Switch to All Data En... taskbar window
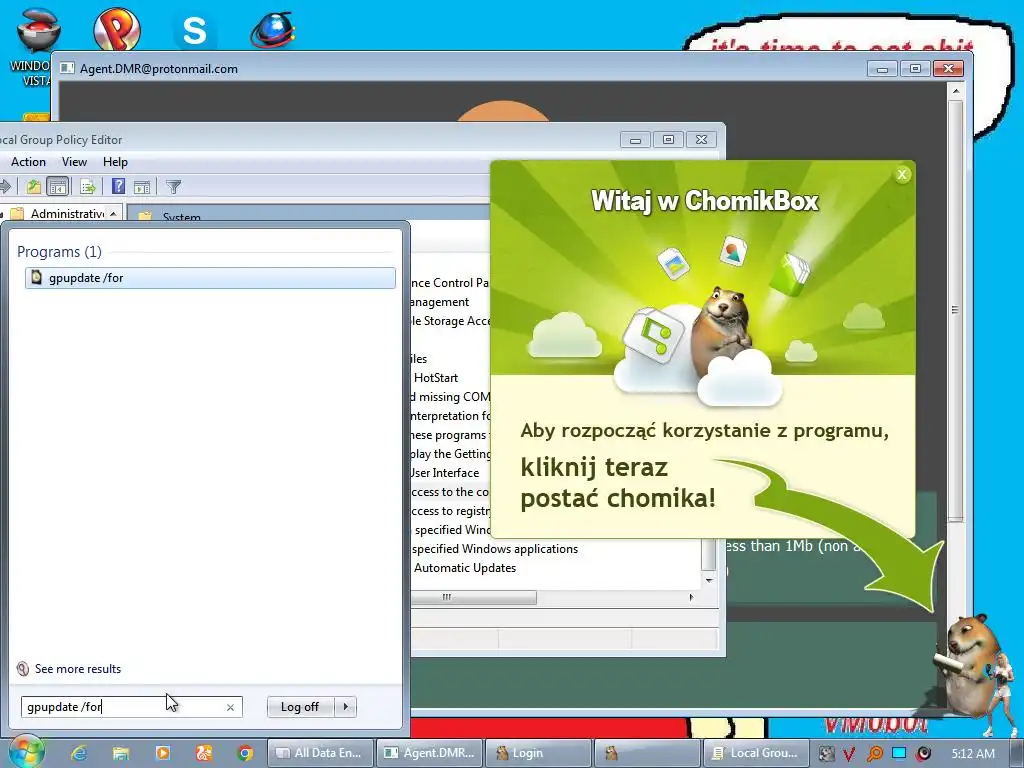 (x=319, y=753)
